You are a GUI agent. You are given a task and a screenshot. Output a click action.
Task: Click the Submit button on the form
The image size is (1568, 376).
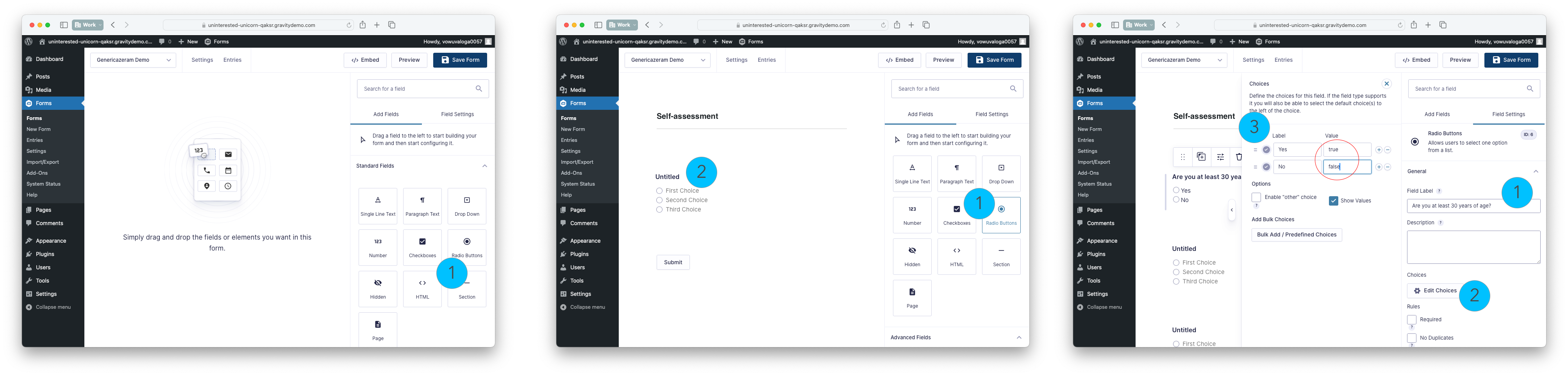[673, 263]
